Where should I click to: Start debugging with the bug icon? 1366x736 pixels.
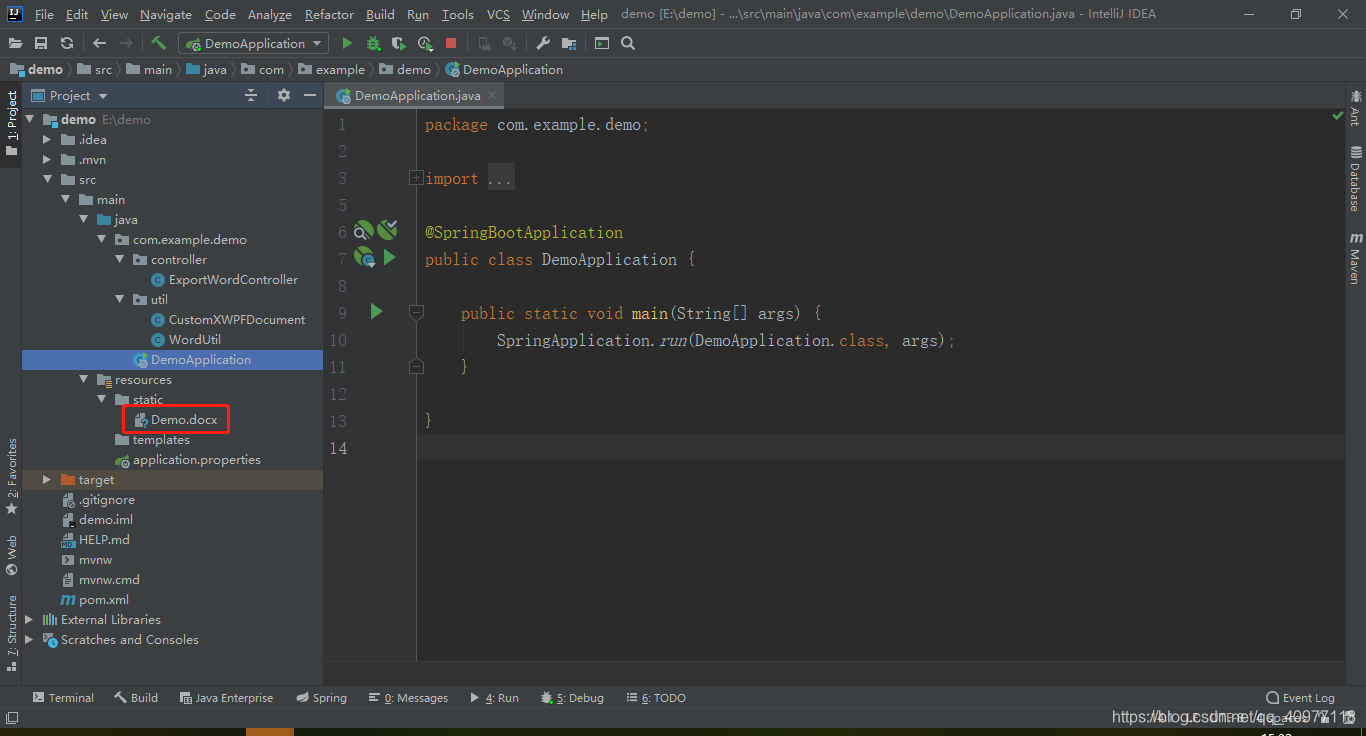click(373, 43)
